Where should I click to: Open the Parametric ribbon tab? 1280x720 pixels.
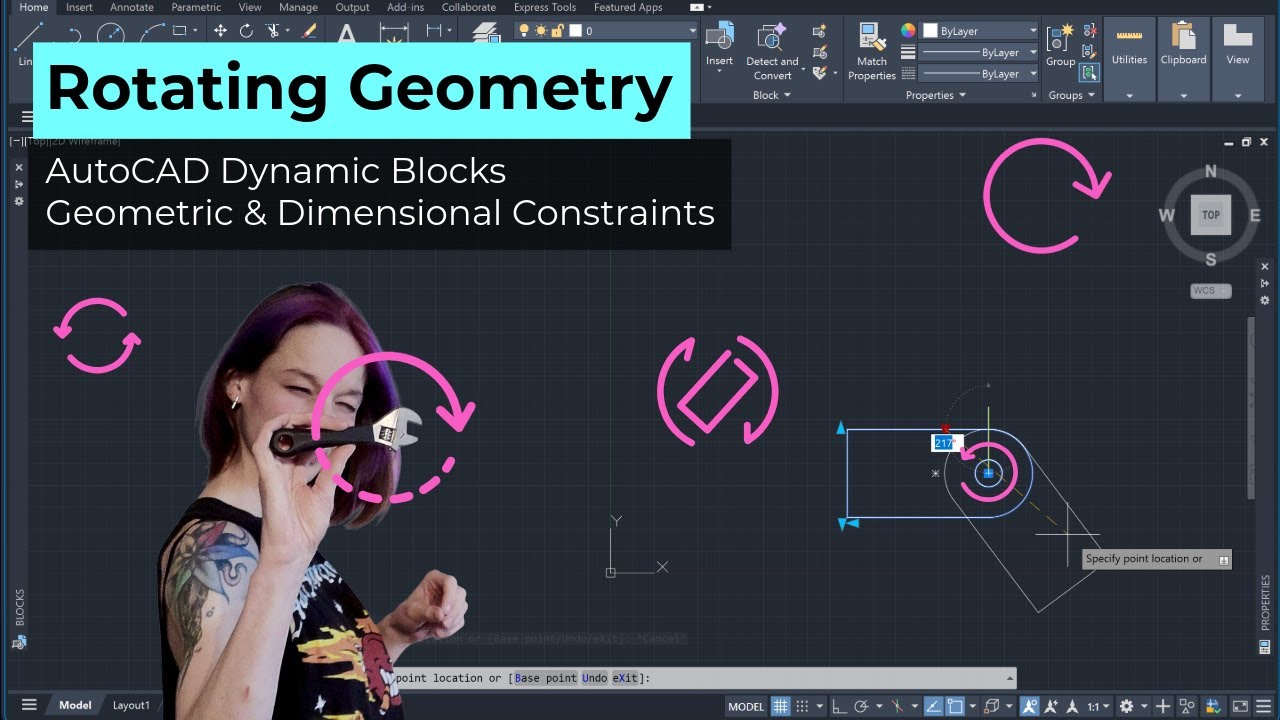click(196, 7)
